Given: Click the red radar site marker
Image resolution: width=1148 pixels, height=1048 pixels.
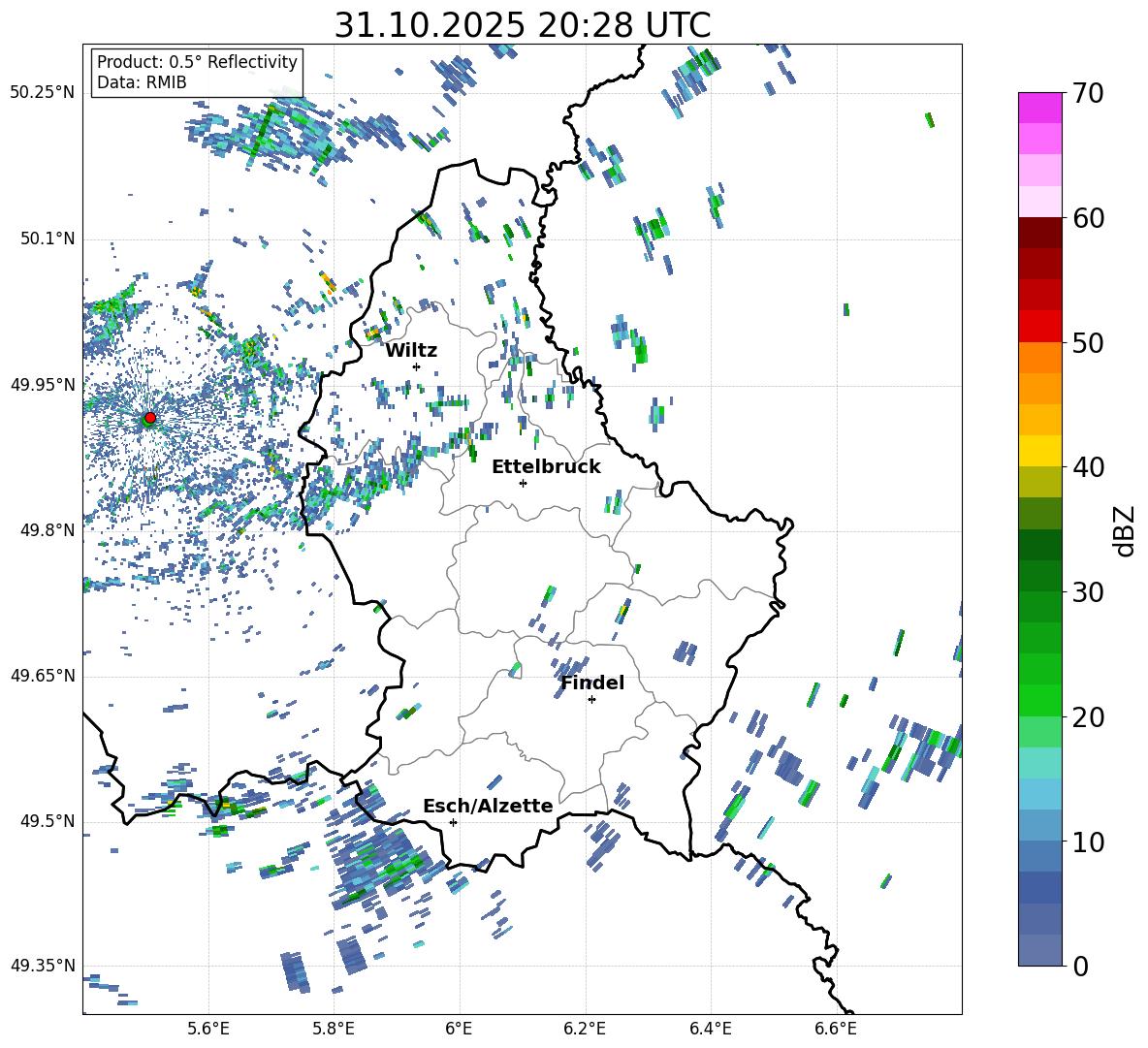Looking at the screenshot, I should (x=150, y=417).
